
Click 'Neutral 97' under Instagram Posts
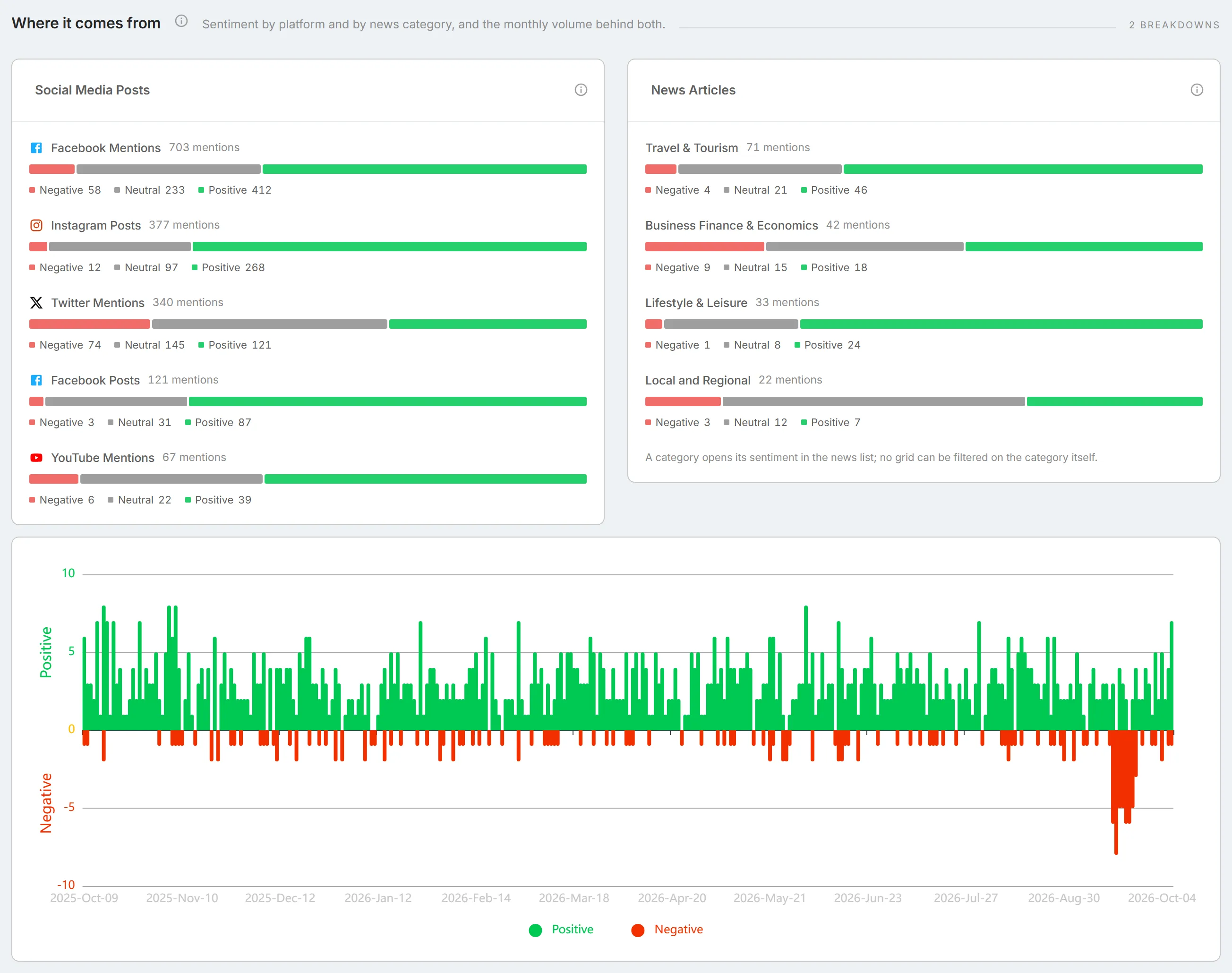[x=146, y=268]
